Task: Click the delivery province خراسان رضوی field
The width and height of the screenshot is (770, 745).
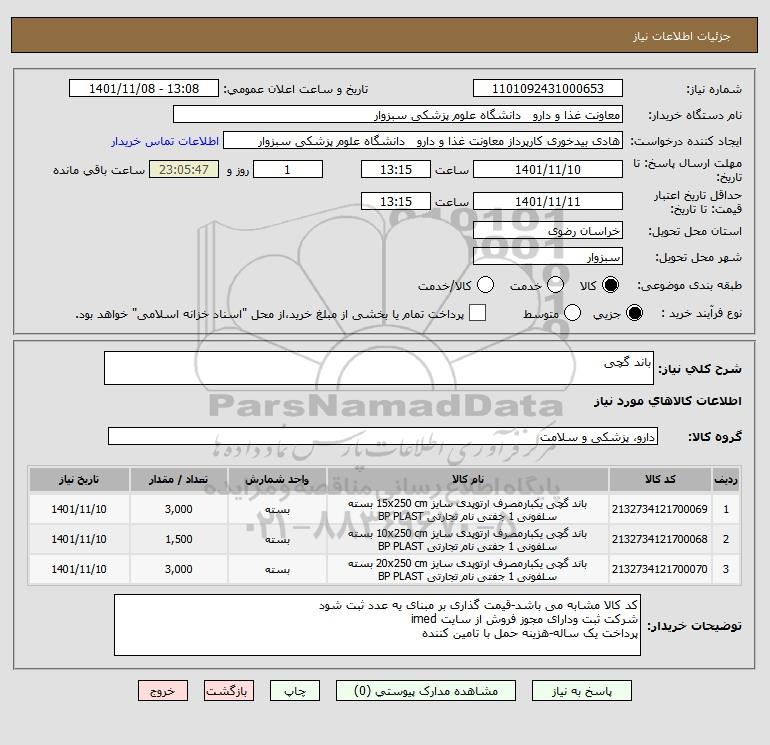Action: [x=548, y=230]
